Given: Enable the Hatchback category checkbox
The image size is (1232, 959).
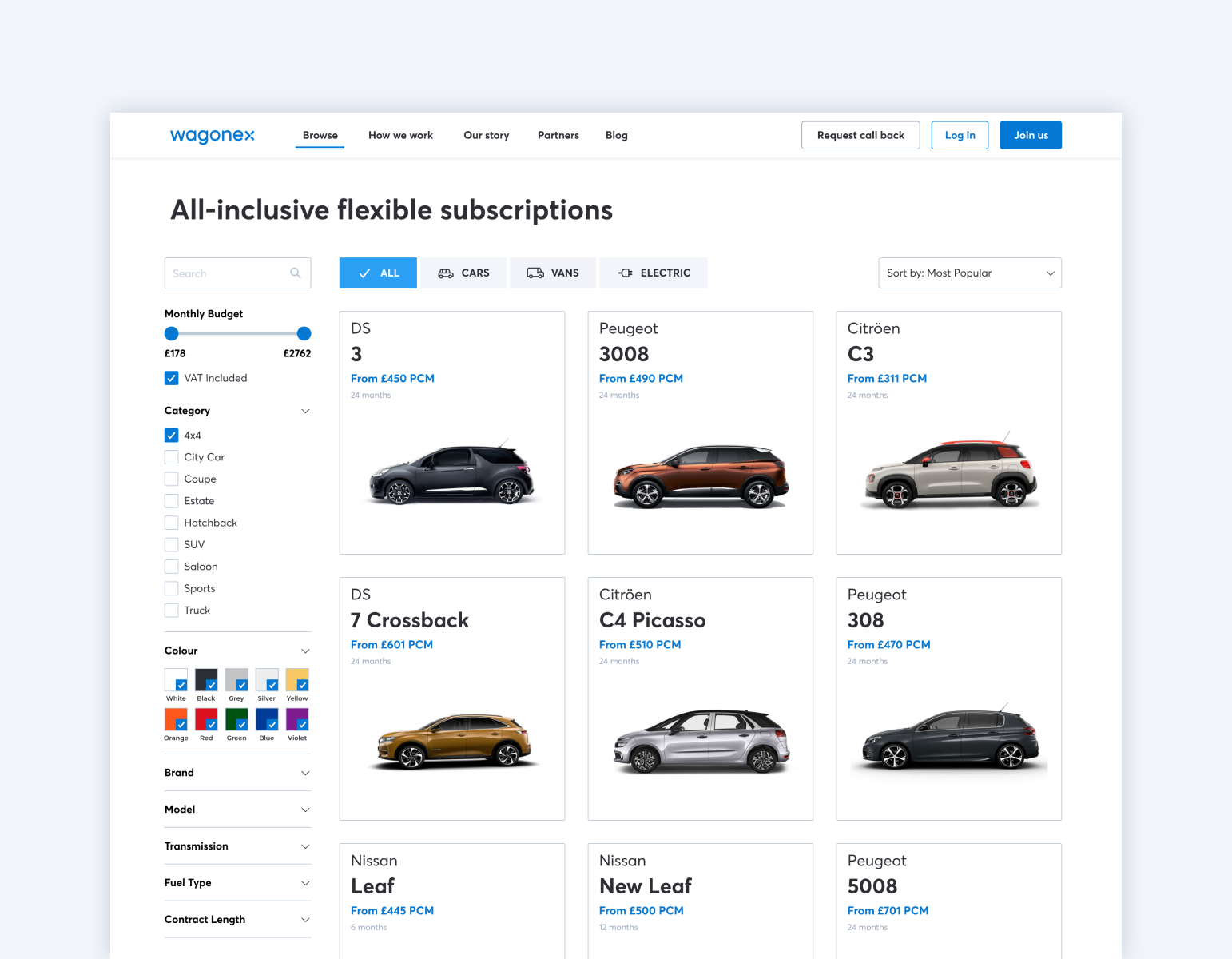Looking at the screenshot, I should pos(172,523).
